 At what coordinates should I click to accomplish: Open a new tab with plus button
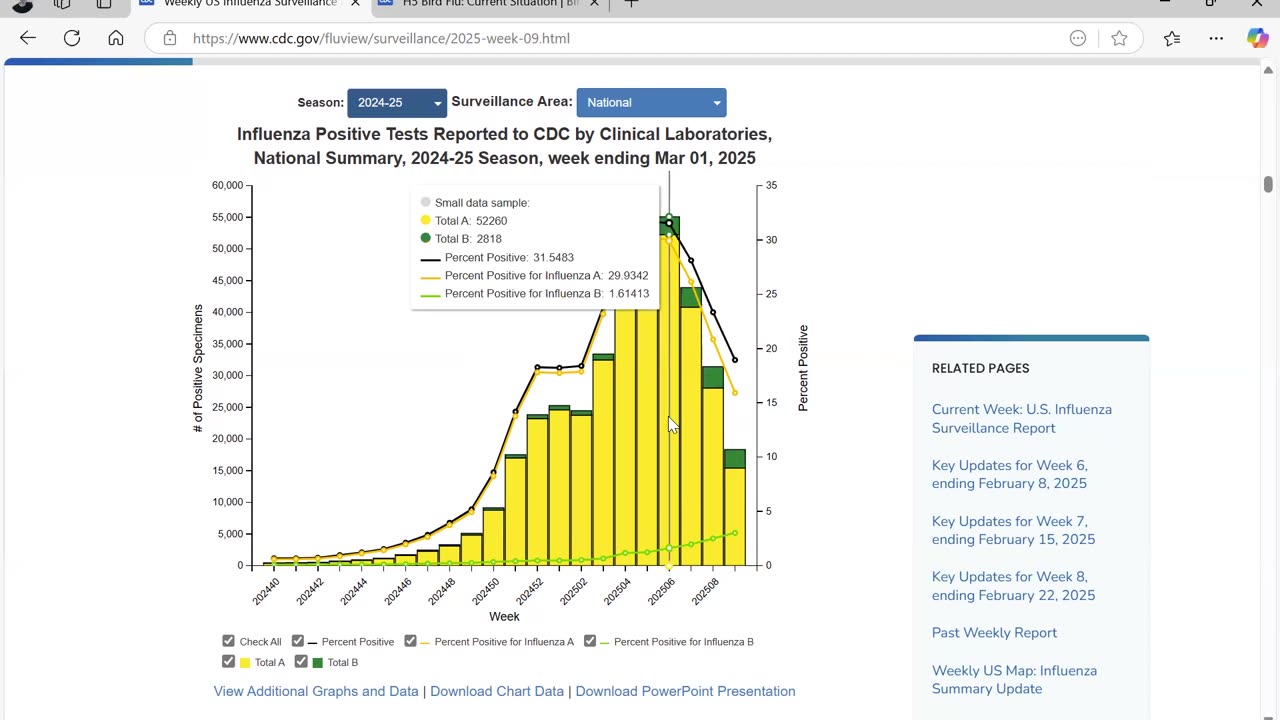tap(631, 4)
